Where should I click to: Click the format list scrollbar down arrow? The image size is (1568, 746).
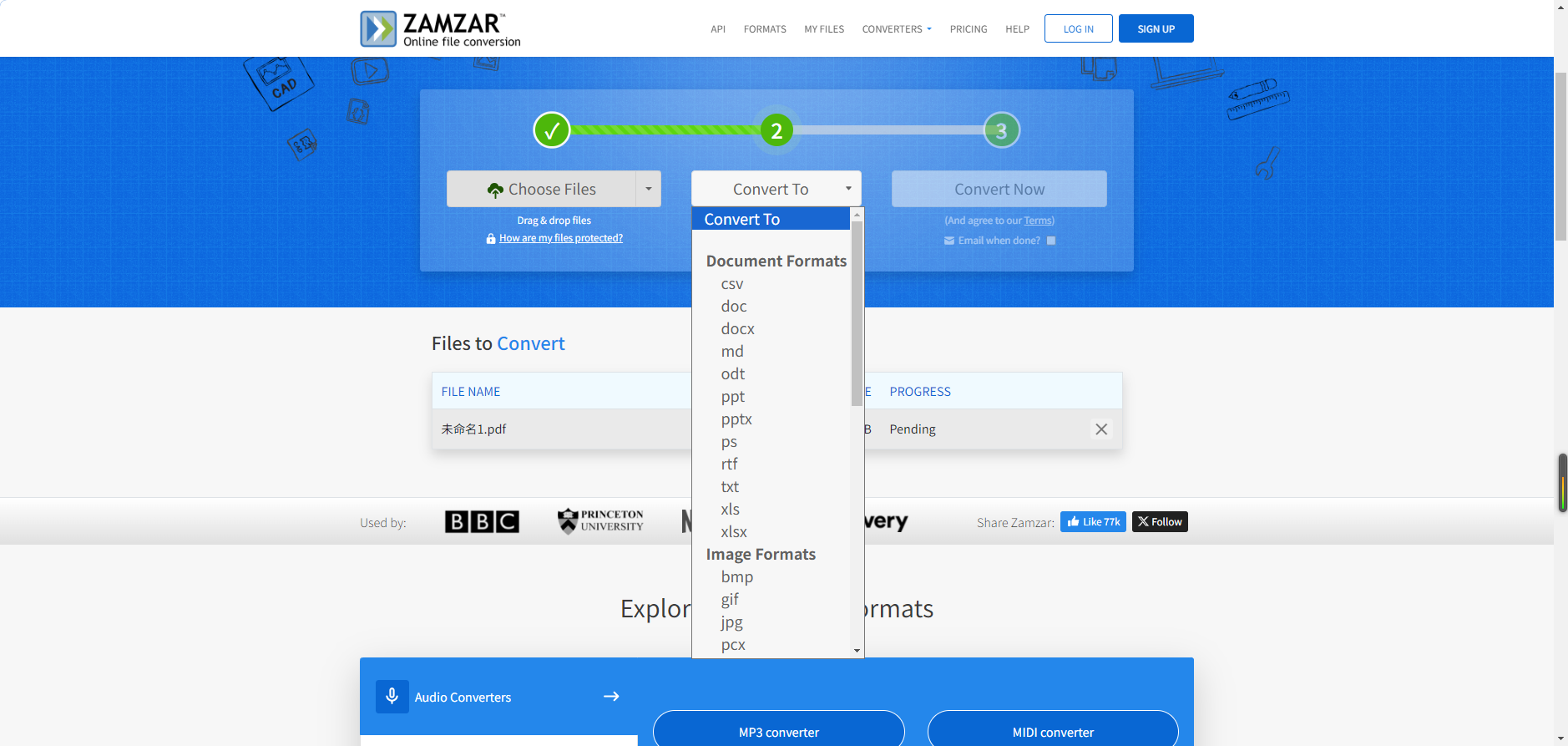pos(857,651)
